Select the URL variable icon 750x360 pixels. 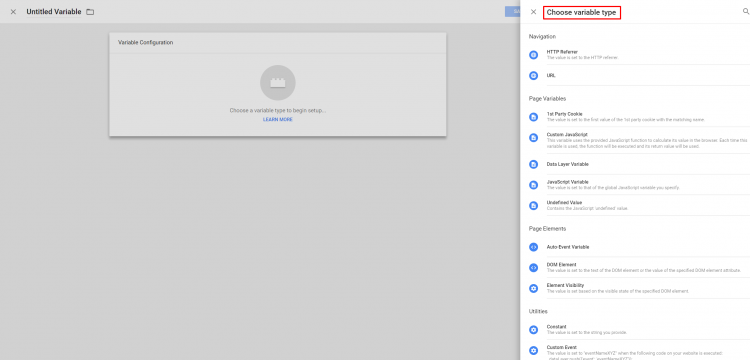[533, 76]
